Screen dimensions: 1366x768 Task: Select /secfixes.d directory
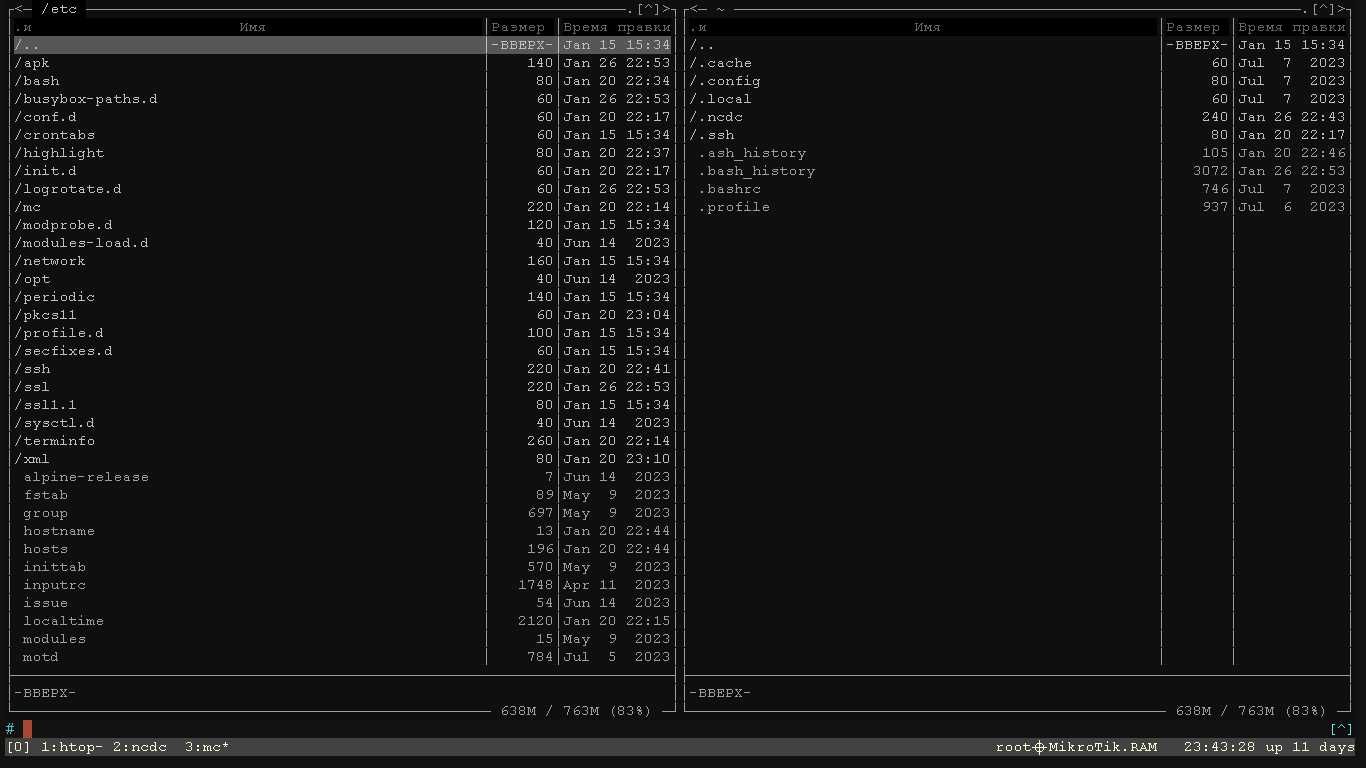click(343, 351)
